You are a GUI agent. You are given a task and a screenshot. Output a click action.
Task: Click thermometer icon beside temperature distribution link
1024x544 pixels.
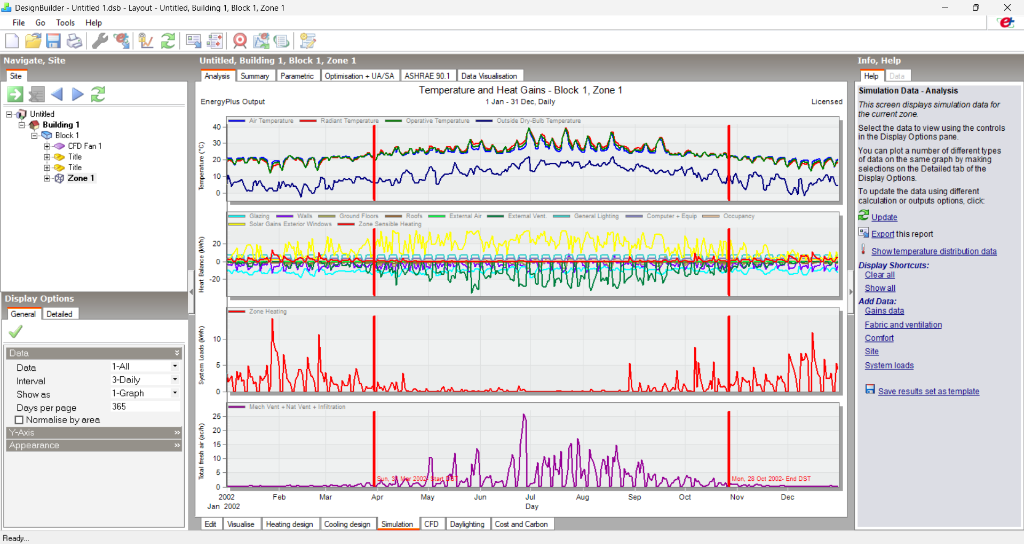863,249
